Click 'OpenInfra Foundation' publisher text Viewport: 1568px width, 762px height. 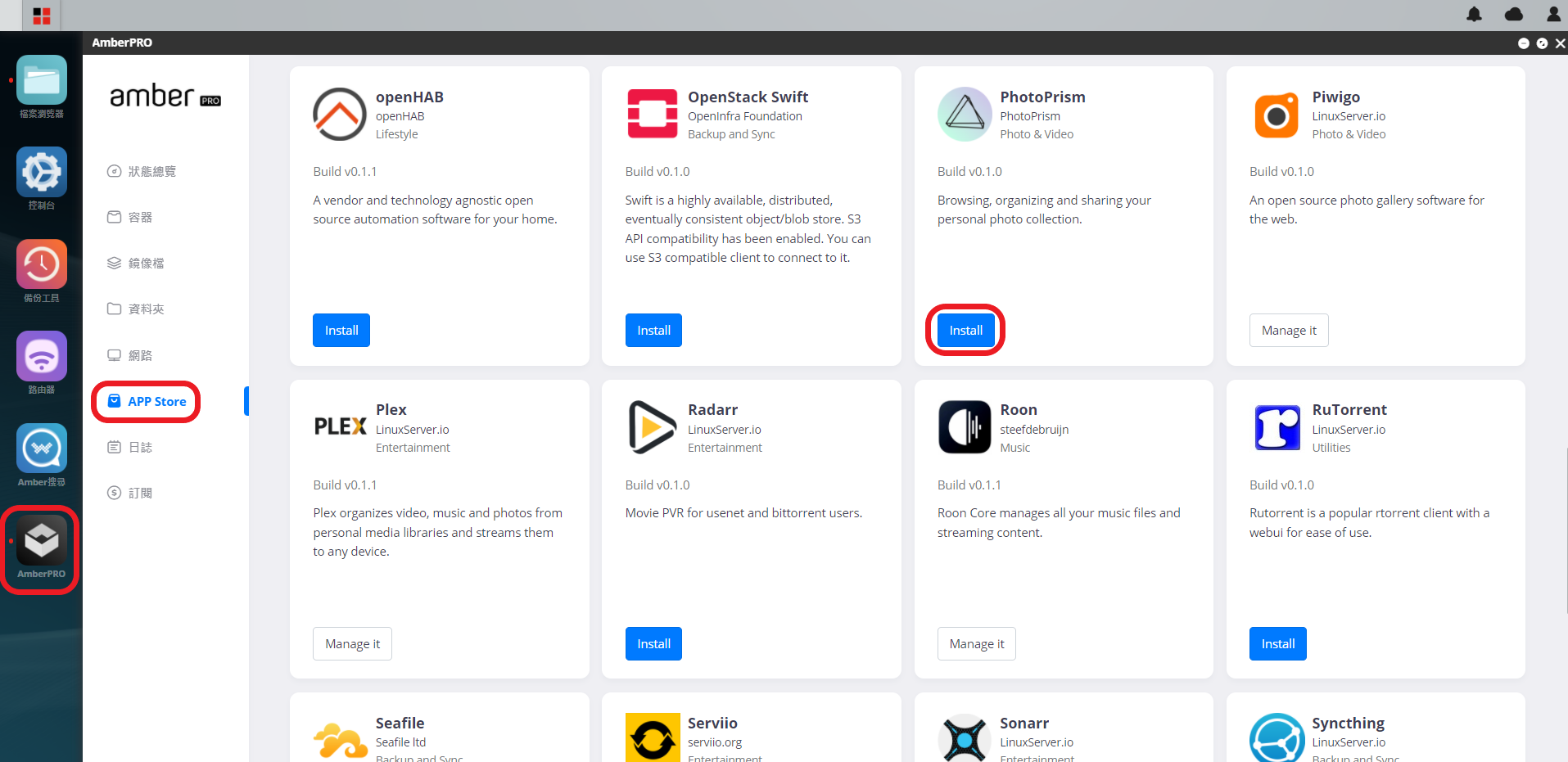pos(745,116)
